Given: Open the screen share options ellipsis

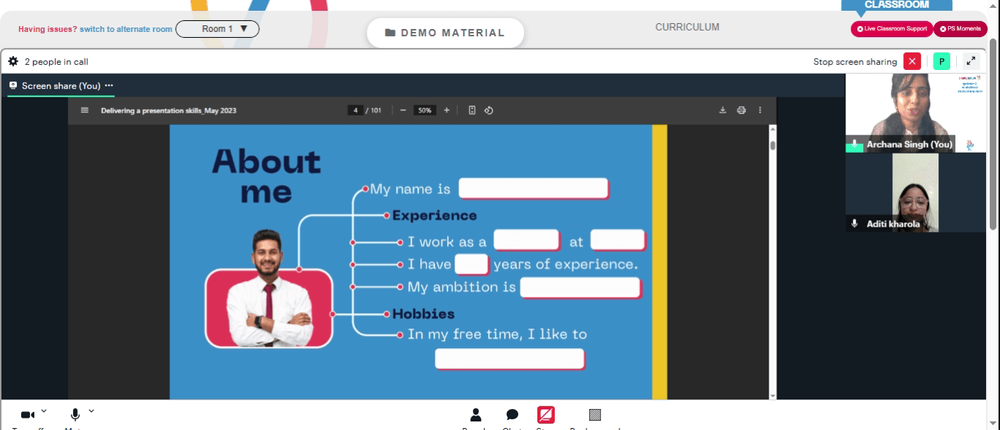Looking at the screenshot, I should pyautogui.click(x=109, y=85).
